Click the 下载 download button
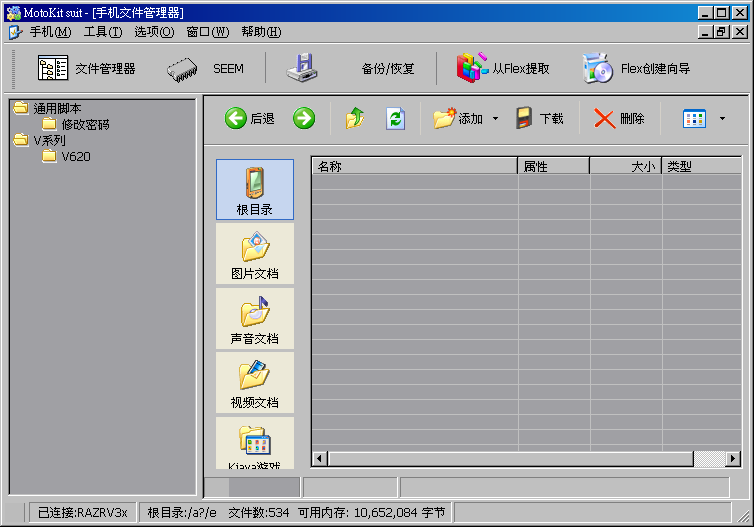The height and width of the screenshot is (527, 754). click(x=540, y=118)
